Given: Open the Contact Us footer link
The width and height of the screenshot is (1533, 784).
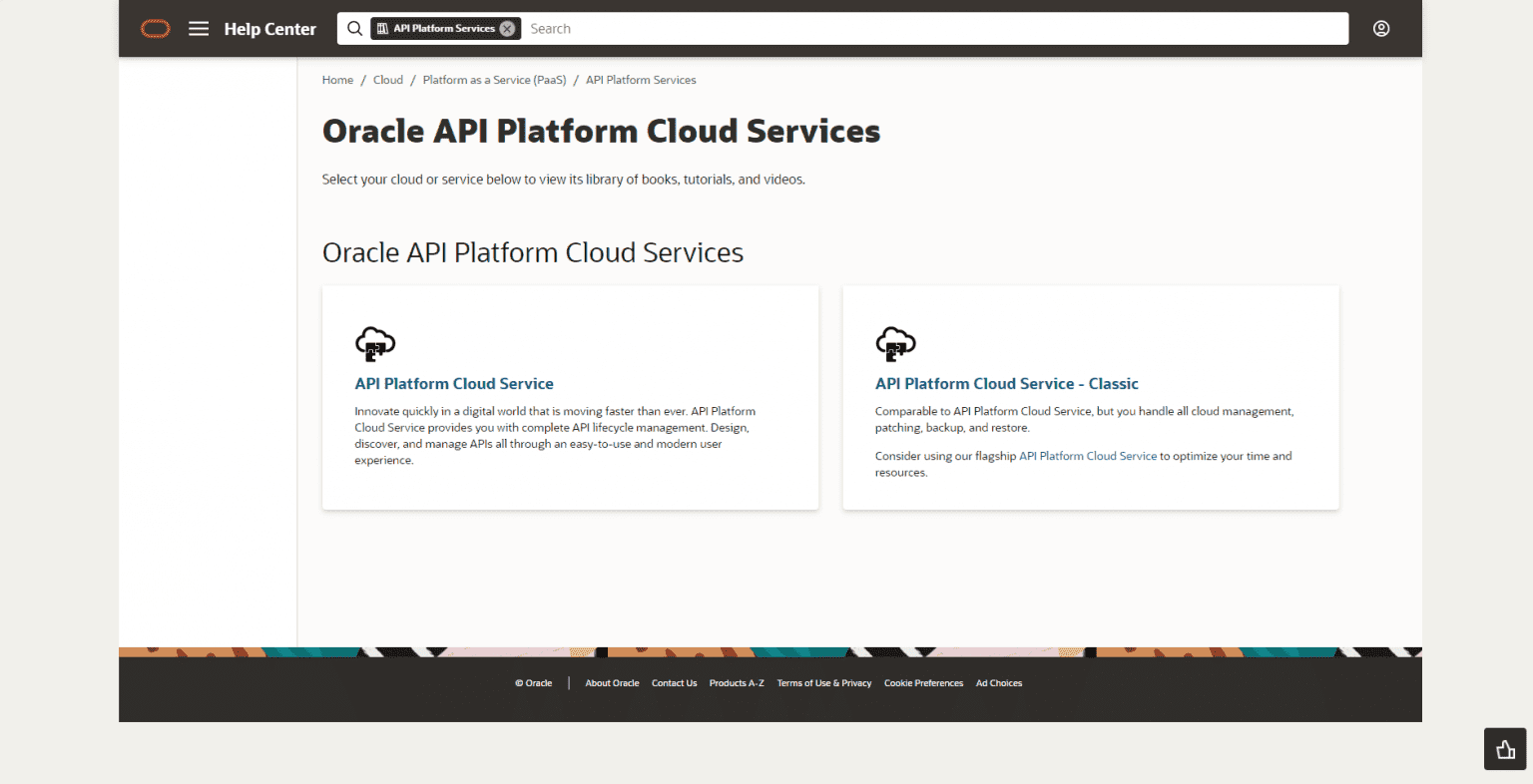Looking at the screenshot, I should [674, 682].
